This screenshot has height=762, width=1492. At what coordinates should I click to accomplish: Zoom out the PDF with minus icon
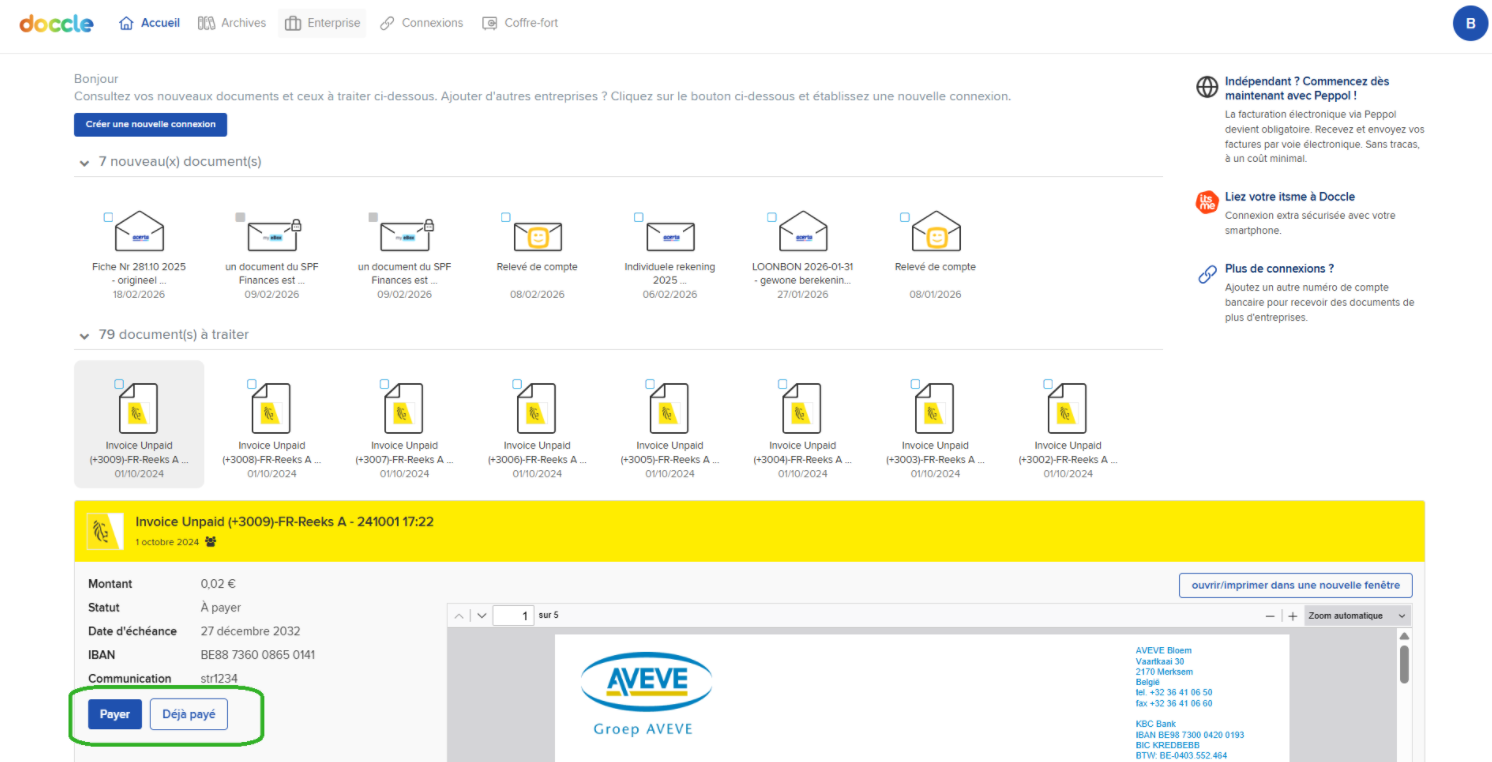click(x=1270, y=616)
